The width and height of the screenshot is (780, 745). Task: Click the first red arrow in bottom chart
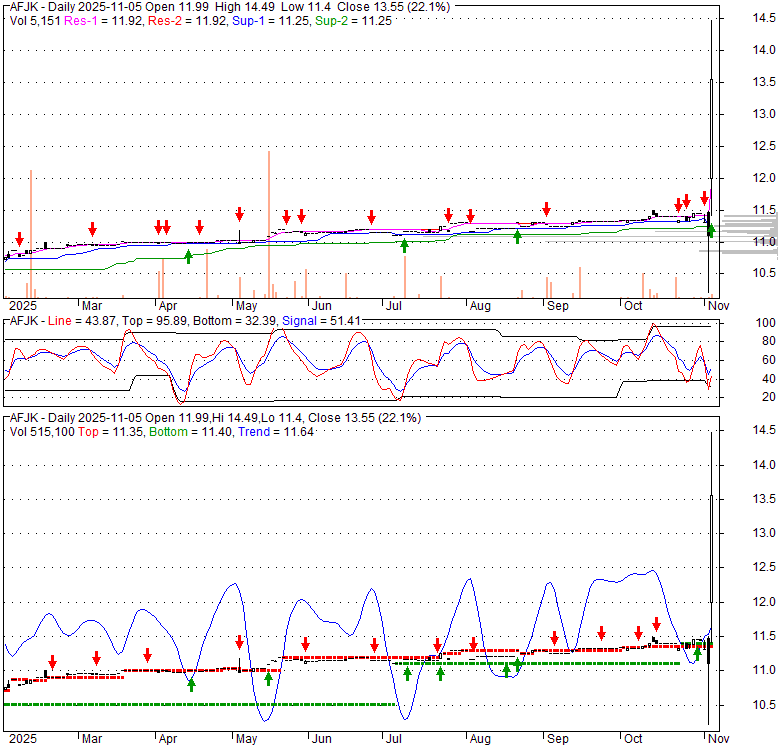click(52, 661)
